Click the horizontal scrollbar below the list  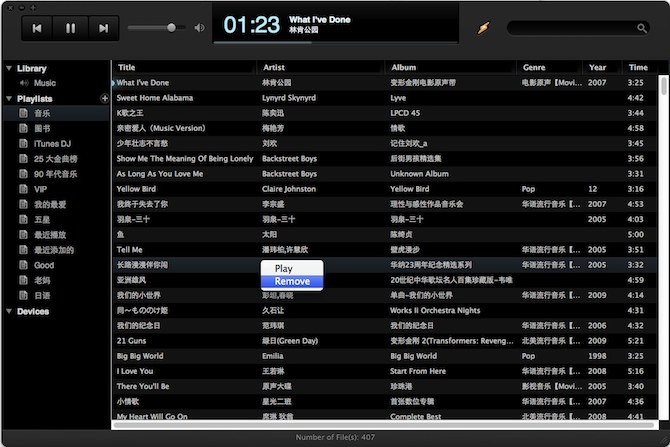(383, 425)
